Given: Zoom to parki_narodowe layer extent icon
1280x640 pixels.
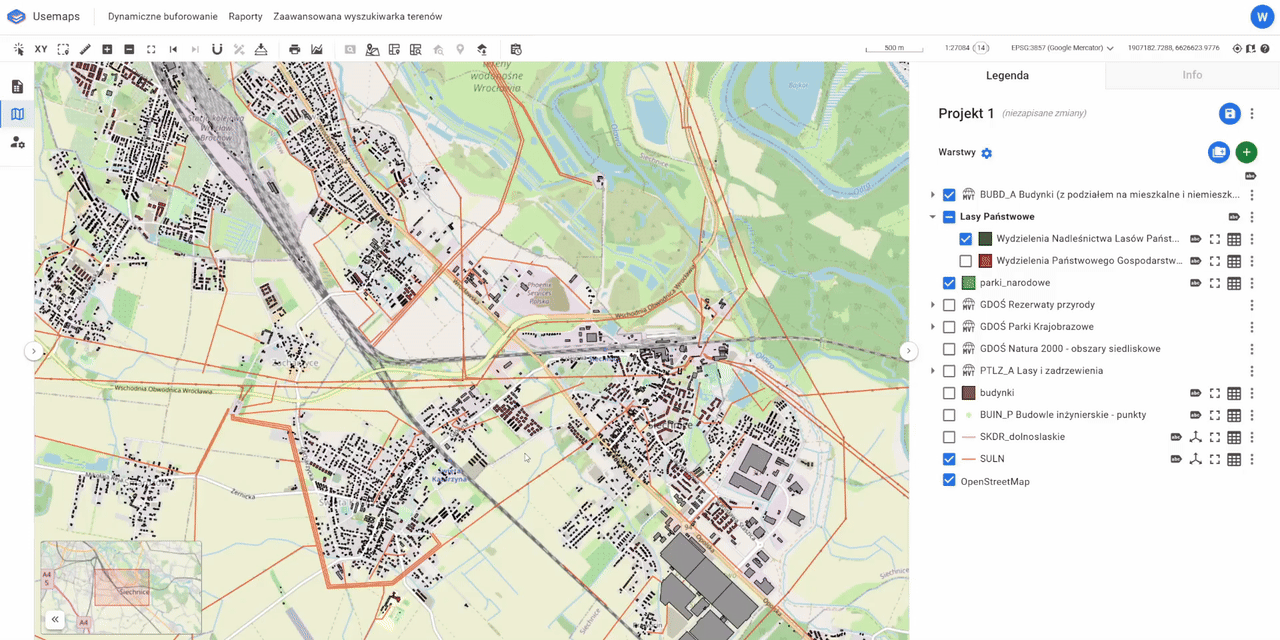Looking at the screenshot, I should (1215, 283).
